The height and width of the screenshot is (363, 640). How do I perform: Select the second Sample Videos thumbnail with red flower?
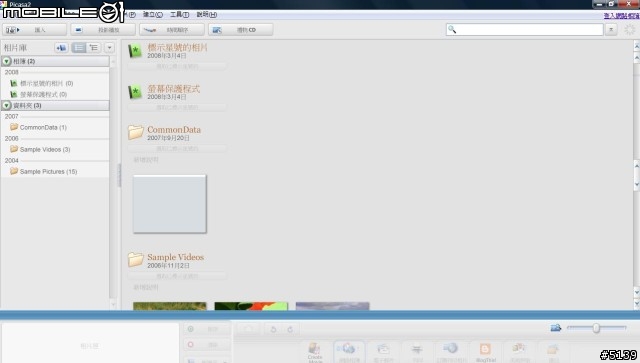[251, 306]
